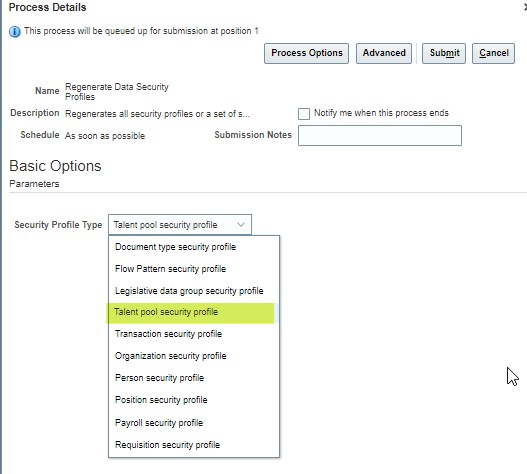The width and height of the screenshot is (527, 474).
Task: Close the Process Details dialog
Action: point(525,7)
